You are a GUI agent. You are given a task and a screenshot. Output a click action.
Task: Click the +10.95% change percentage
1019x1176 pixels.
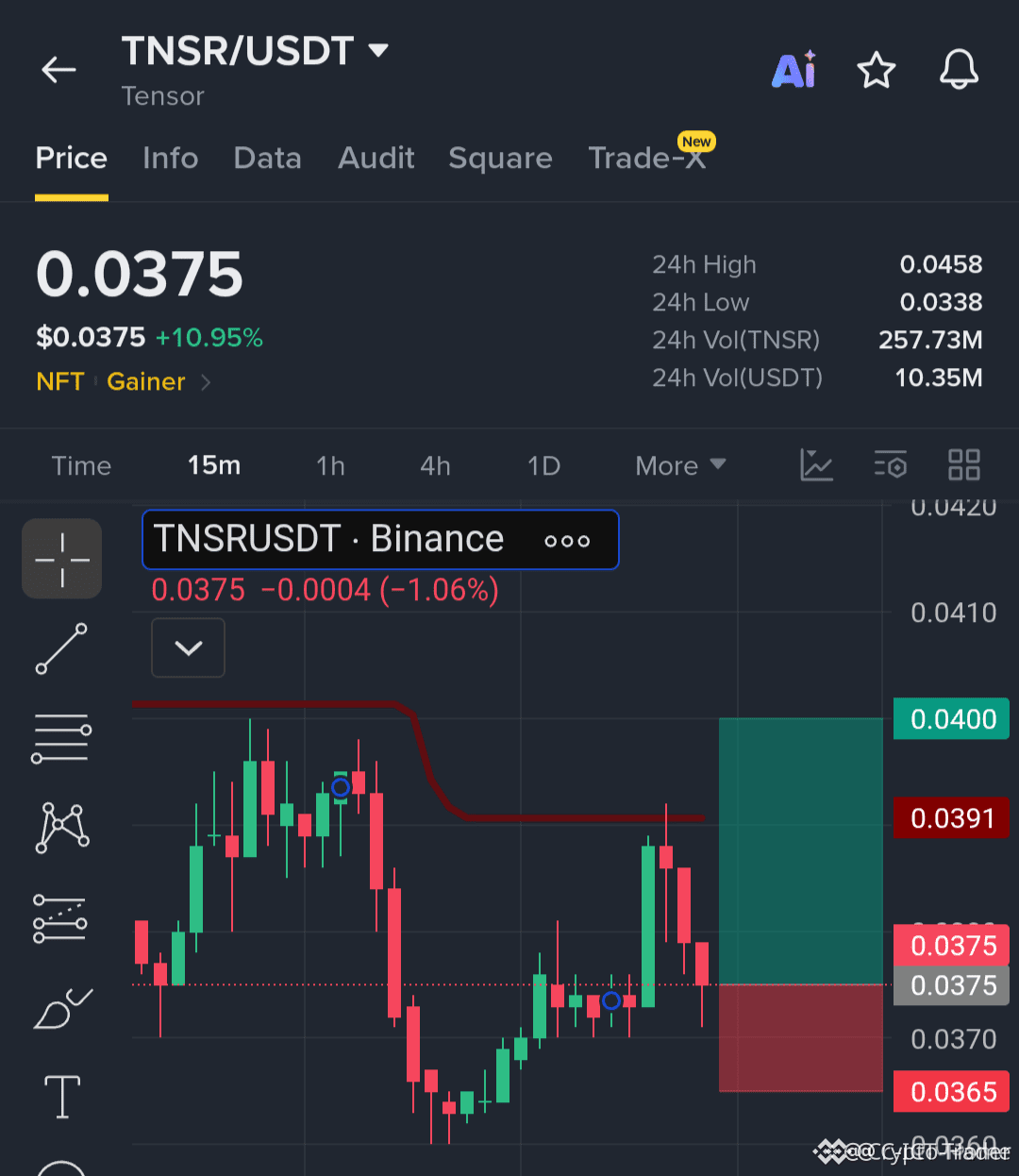pyautogui.click(x=209, y=337)
